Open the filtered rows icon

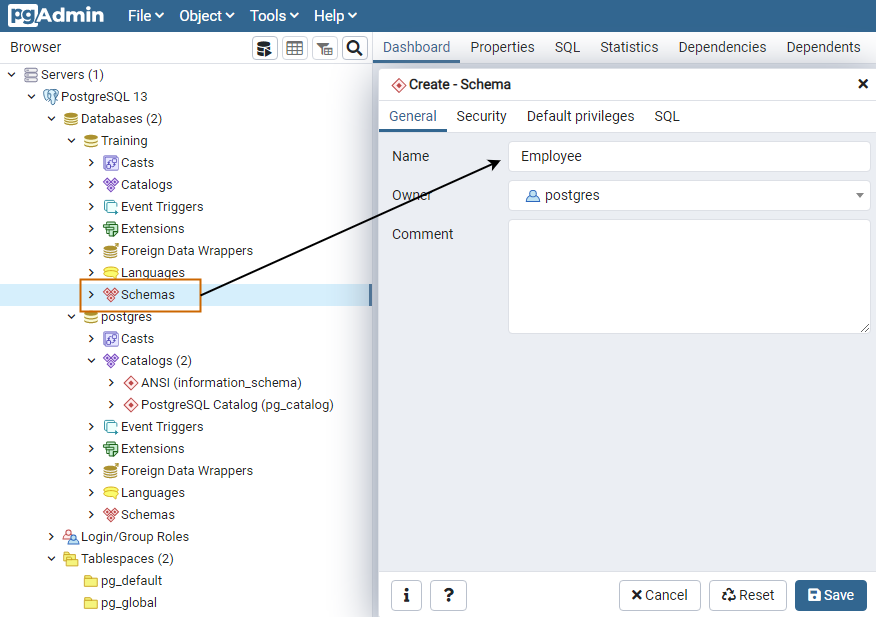[x=324, y=47]
